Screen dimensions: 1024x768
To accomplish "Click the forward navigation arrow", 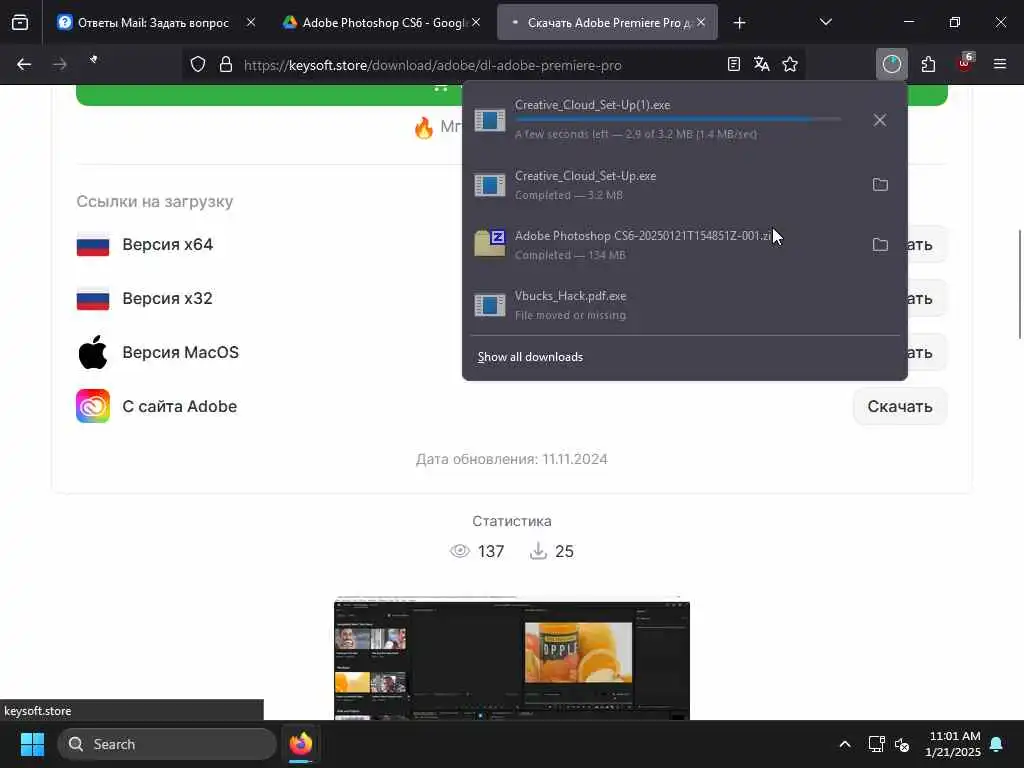I will coord(59,64).
